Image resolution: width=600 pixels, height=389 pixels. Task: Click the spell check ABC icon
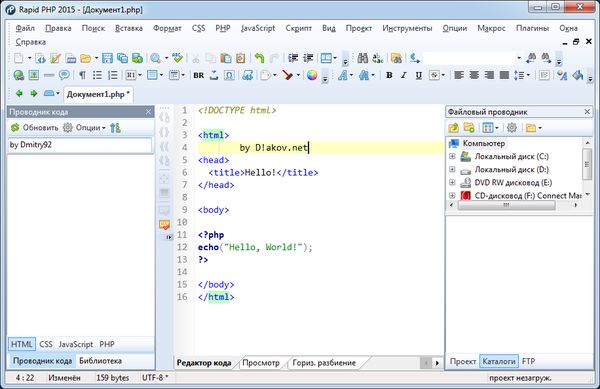tap(177, 58)
